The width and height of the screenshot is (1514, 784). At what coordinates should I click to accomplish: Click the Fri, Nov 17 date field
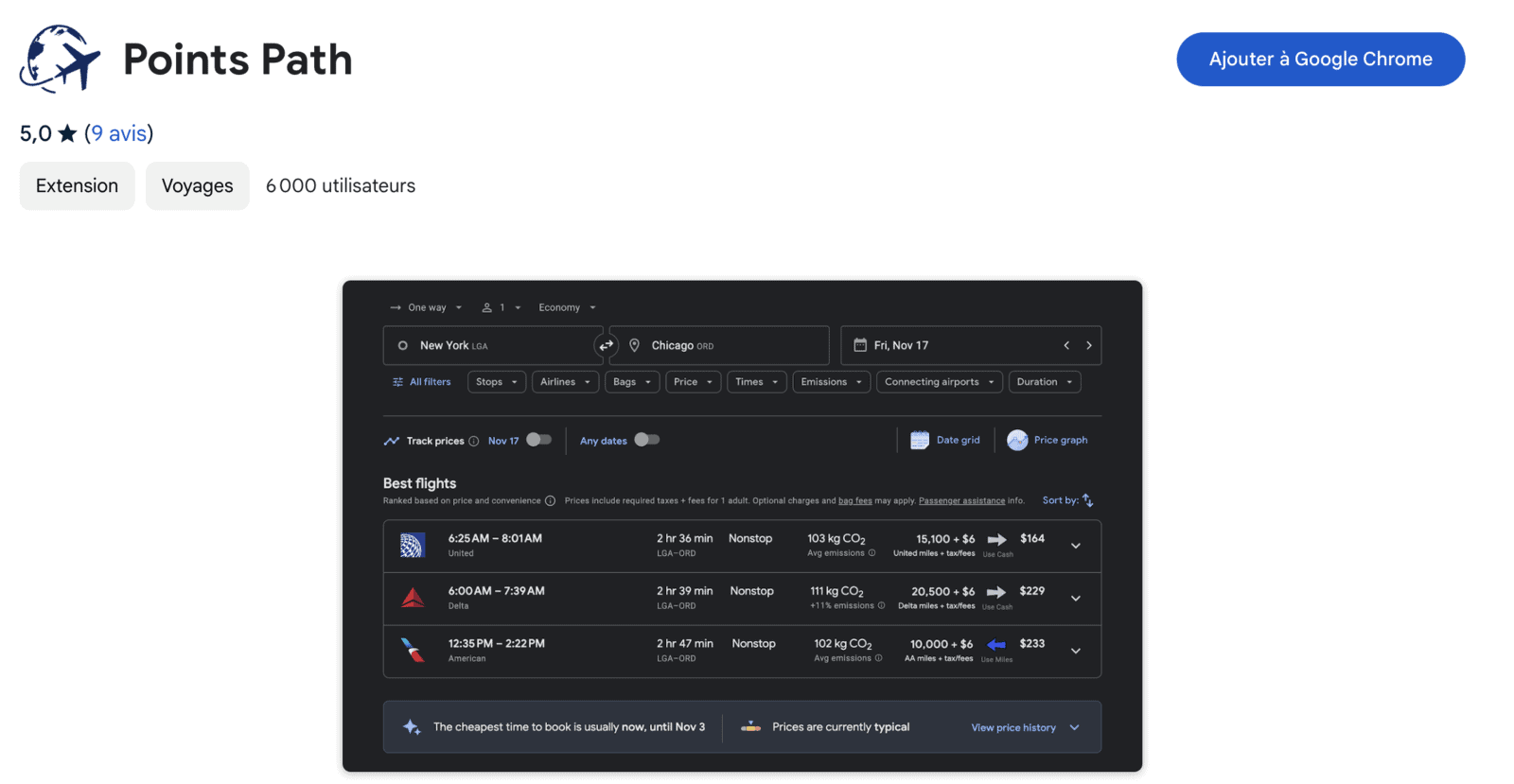click(971, 345)
